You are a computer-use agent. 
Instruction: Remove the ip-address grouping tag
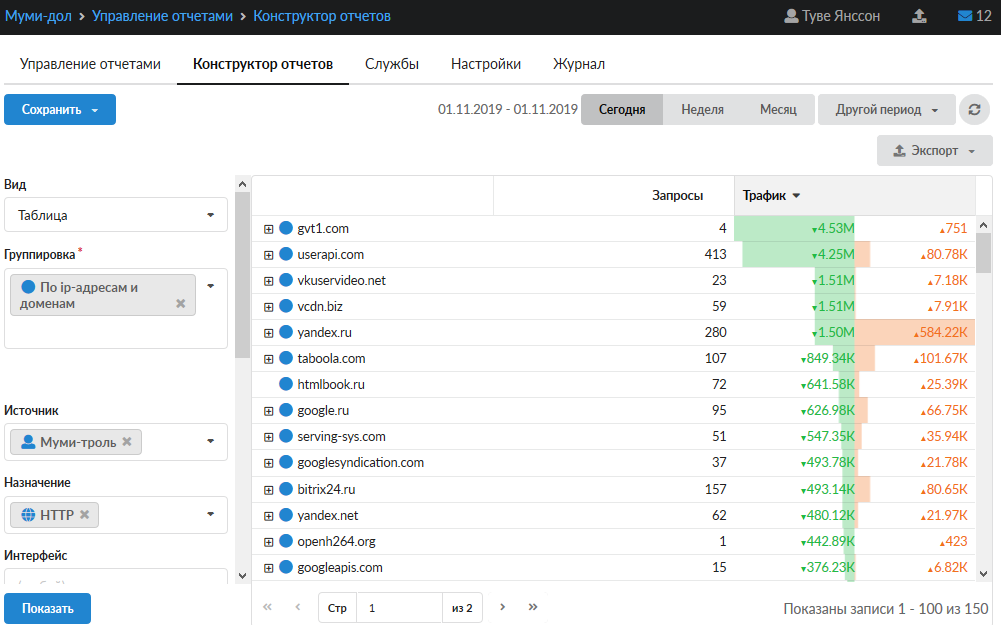(180, 303)
